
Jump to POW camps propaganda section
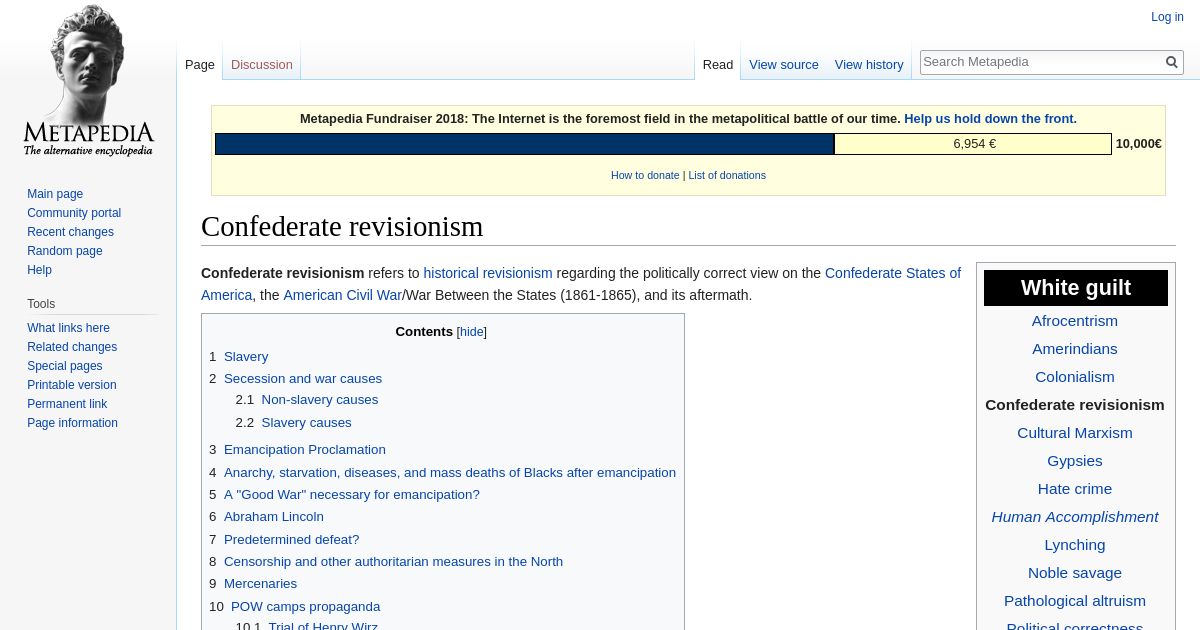(305, 607)
